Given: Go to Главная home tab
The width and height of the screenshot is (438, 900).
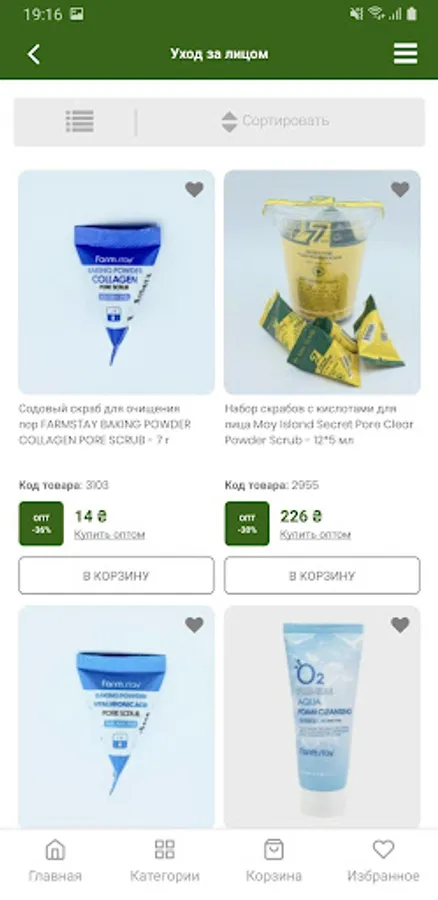Looking at the screenshot, I should coord(55,861).
